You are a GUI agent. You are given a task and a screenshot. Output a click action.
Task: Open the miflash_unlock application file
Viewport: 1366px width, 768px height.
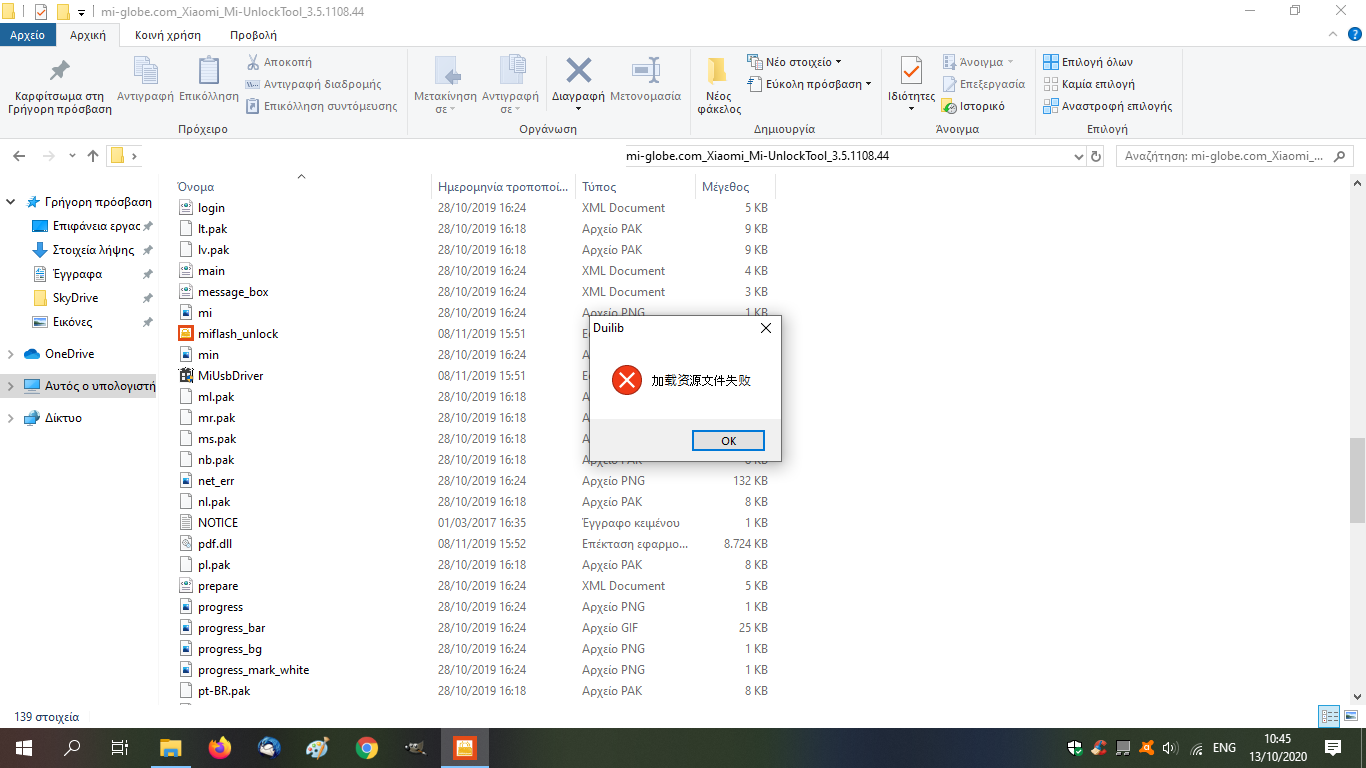pos(238,334)
